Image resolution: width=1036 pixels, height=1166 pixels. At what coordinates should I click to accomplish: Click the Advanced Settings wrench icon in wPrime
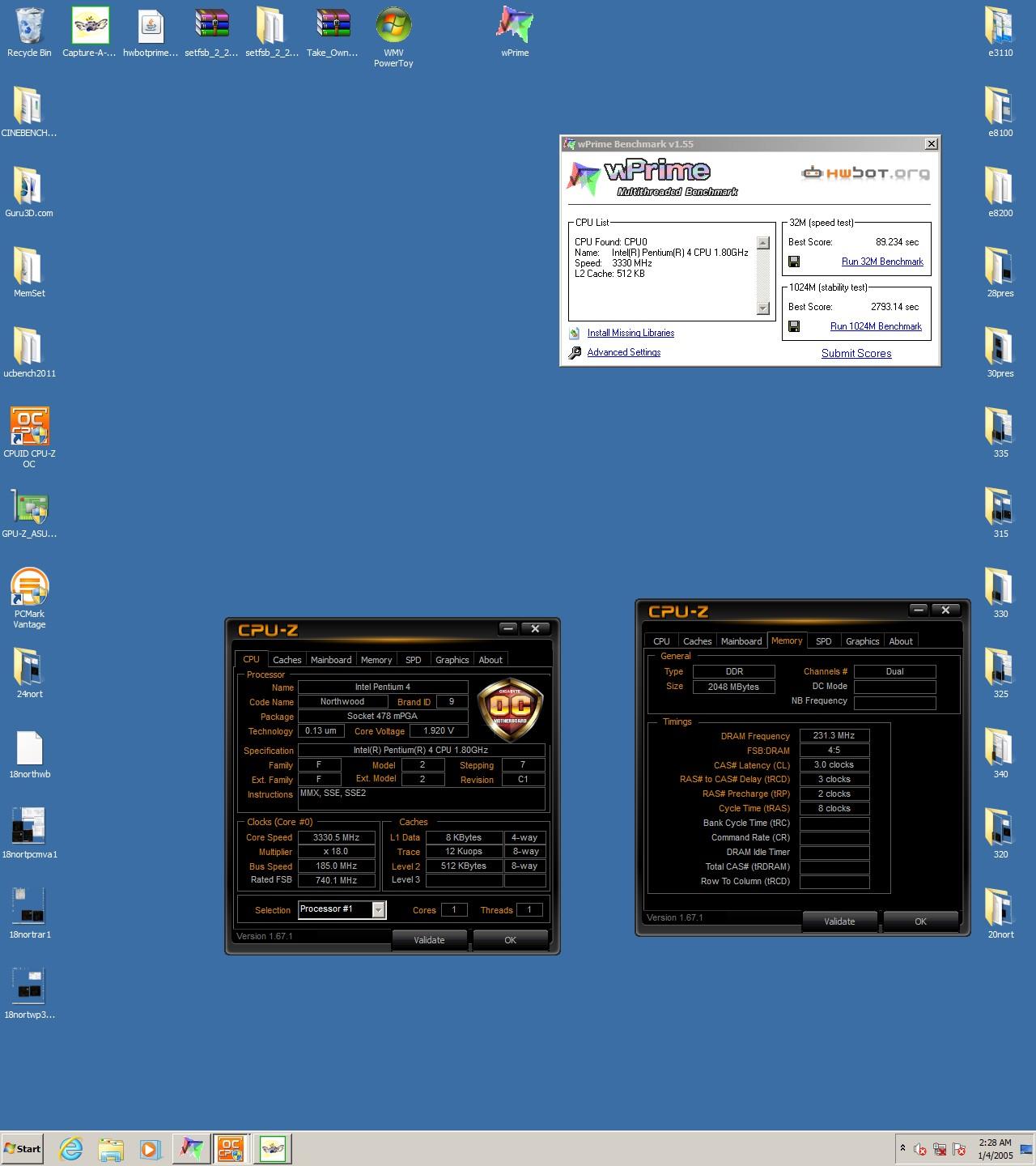(x=575, y=352)
